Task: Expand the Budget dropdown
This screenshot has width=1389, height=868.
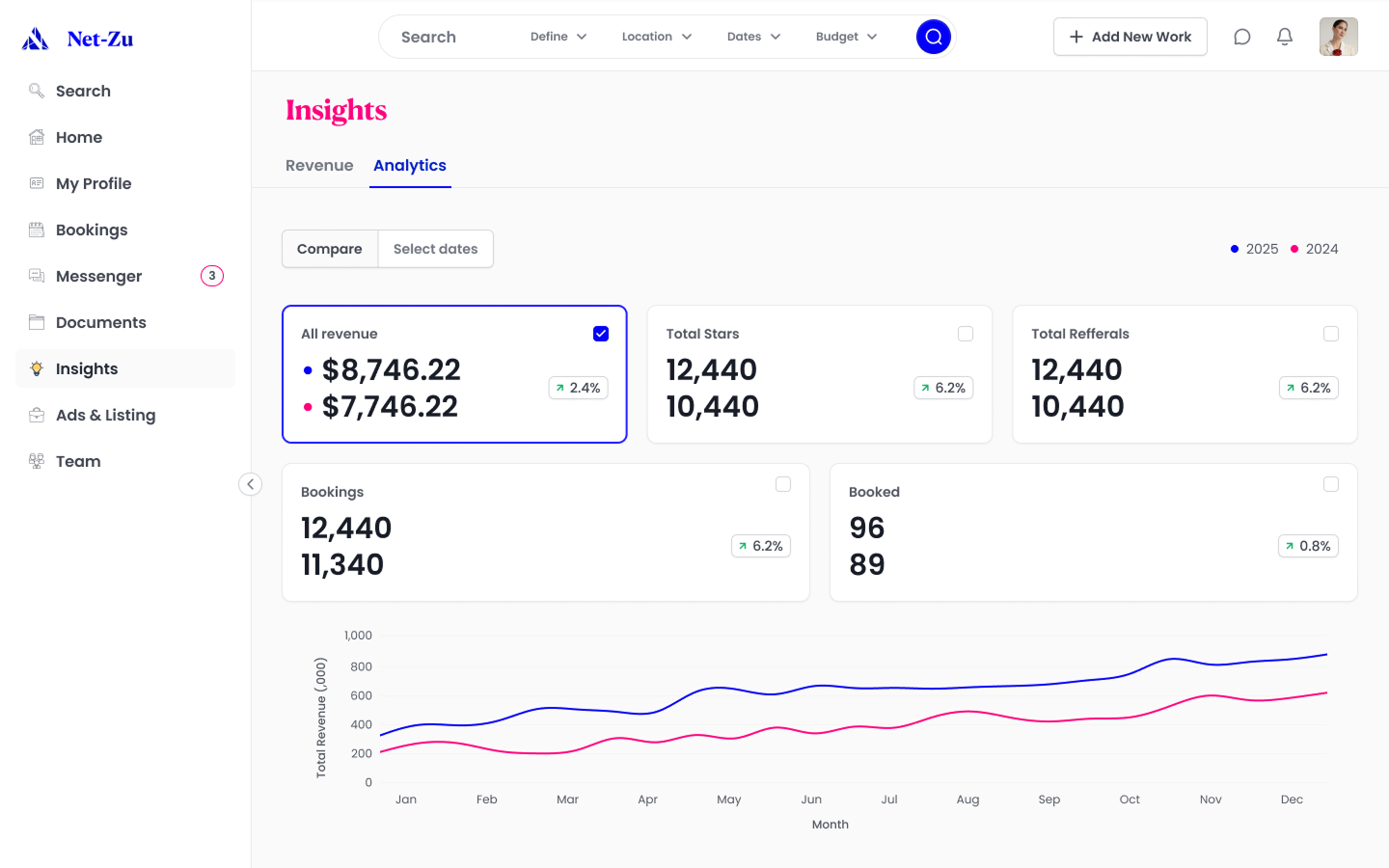Action: click(846, 37)
